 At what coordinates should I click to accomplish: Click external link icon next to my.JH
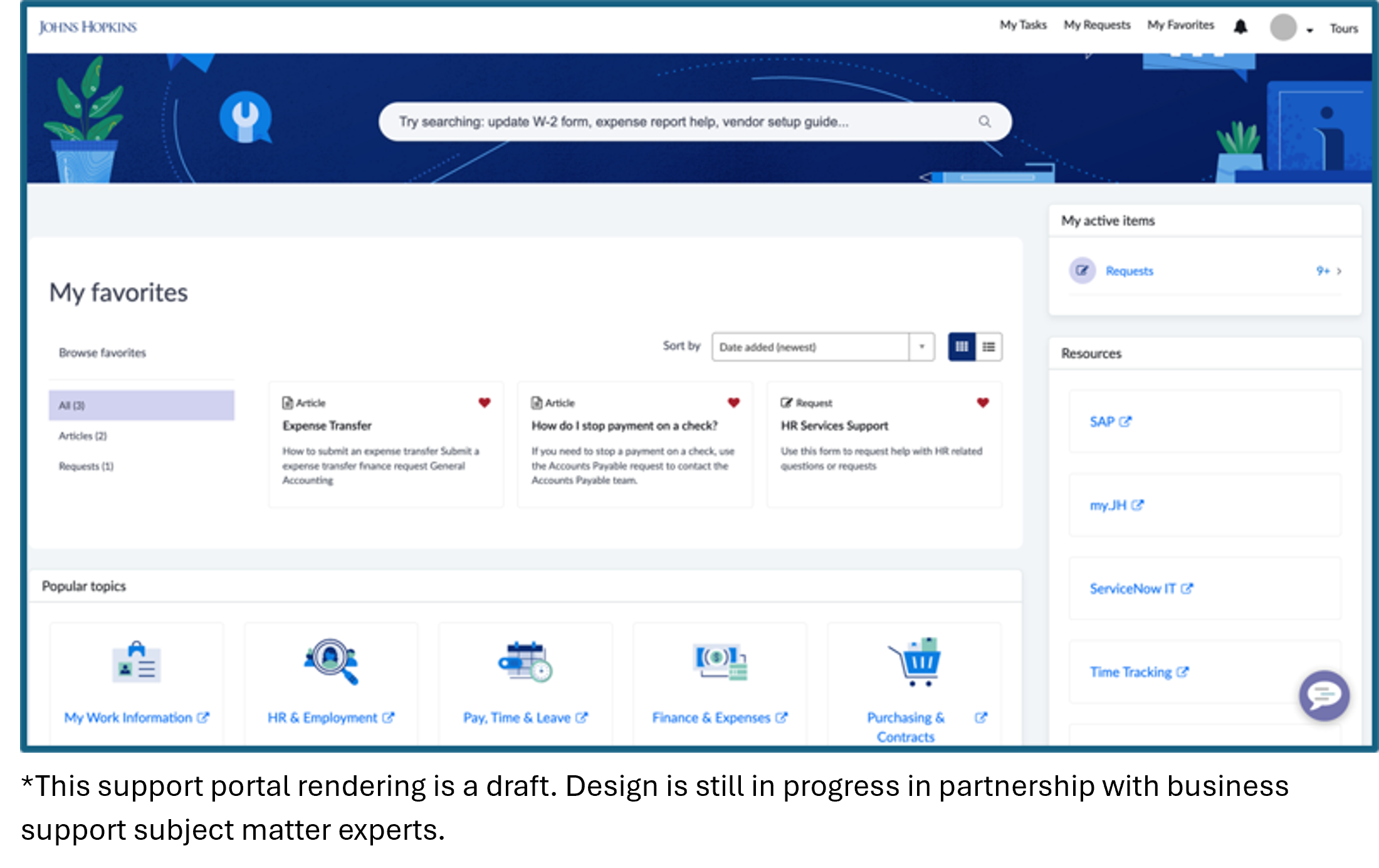click(x=1137, y=505)
